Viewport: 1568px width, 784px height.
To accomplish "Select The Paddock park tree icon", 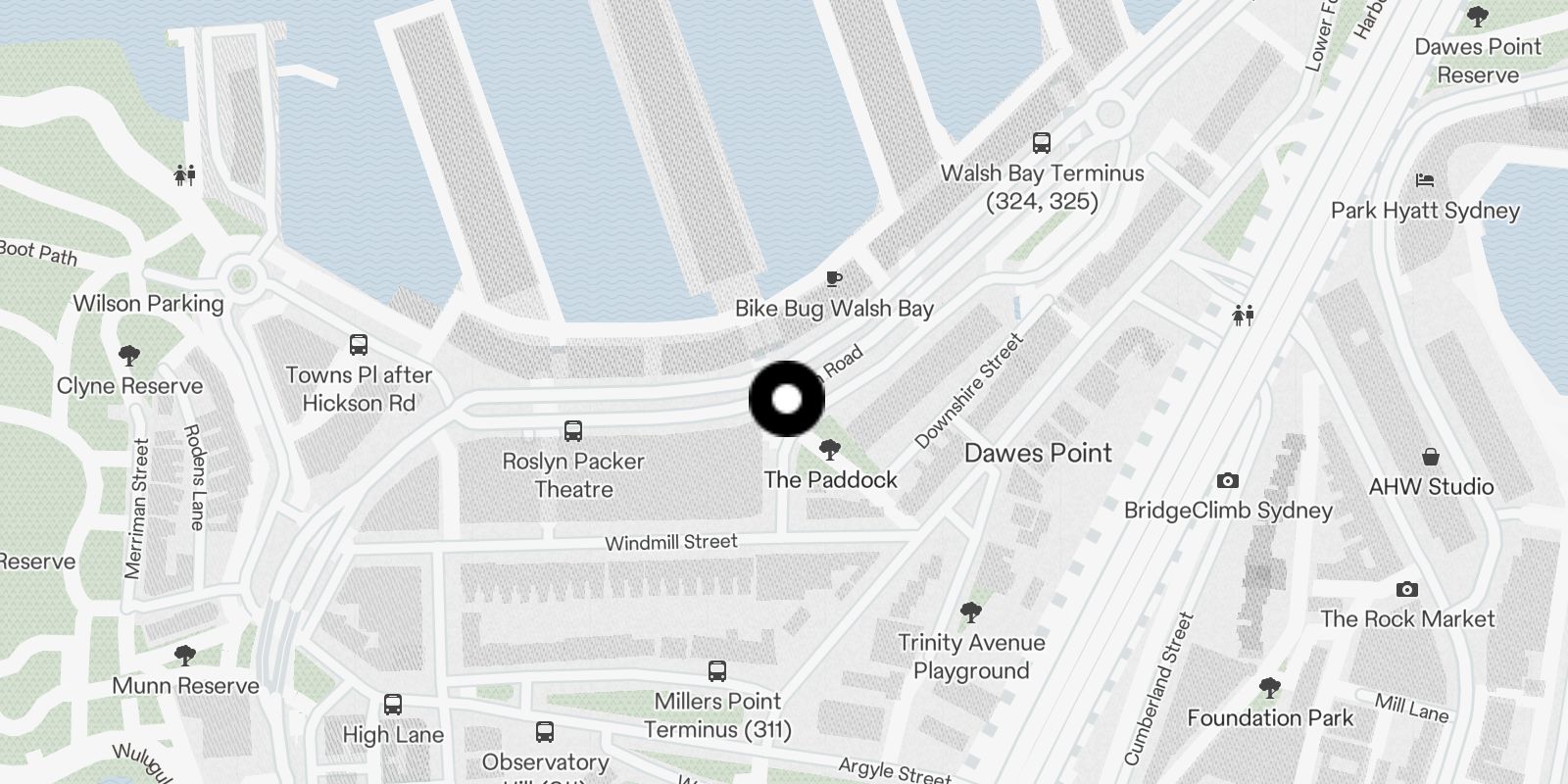I will click(x=830, y=450).
